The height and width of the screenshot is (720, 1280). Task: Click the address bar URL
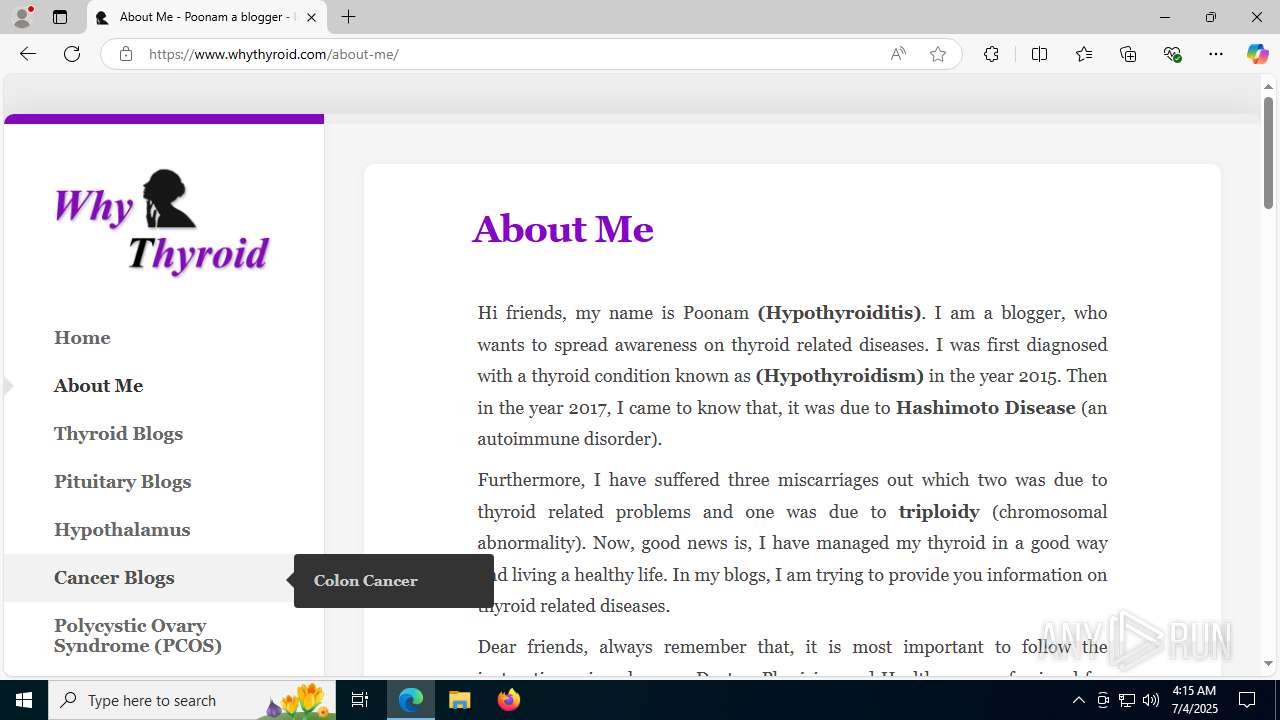click(x=273, y=54)
